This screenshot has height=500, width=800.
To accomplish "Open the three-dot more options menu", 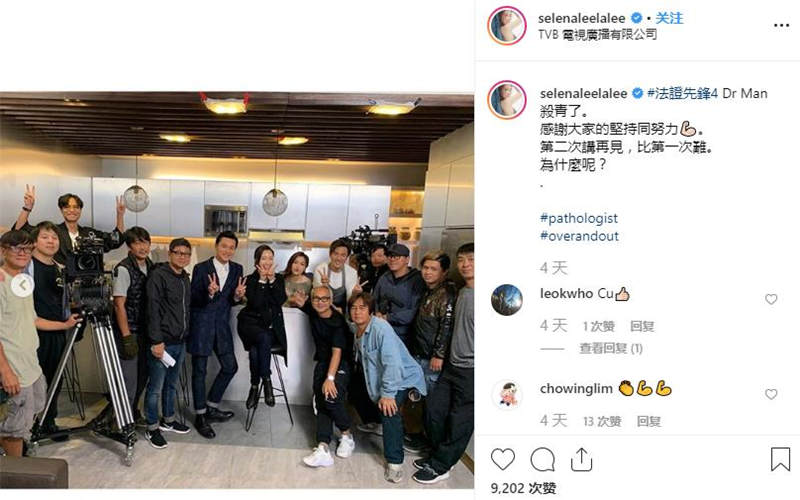I will (x=781, y=25).
